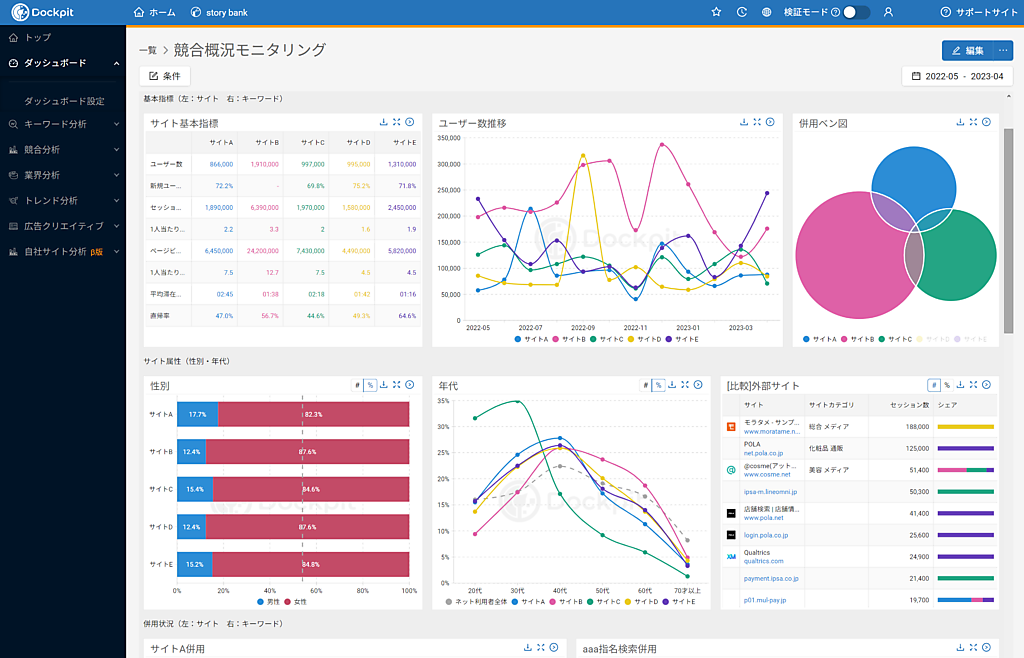1024x658 pixels.
Task: Open the history clock icon in header
Action: point(742,12)
